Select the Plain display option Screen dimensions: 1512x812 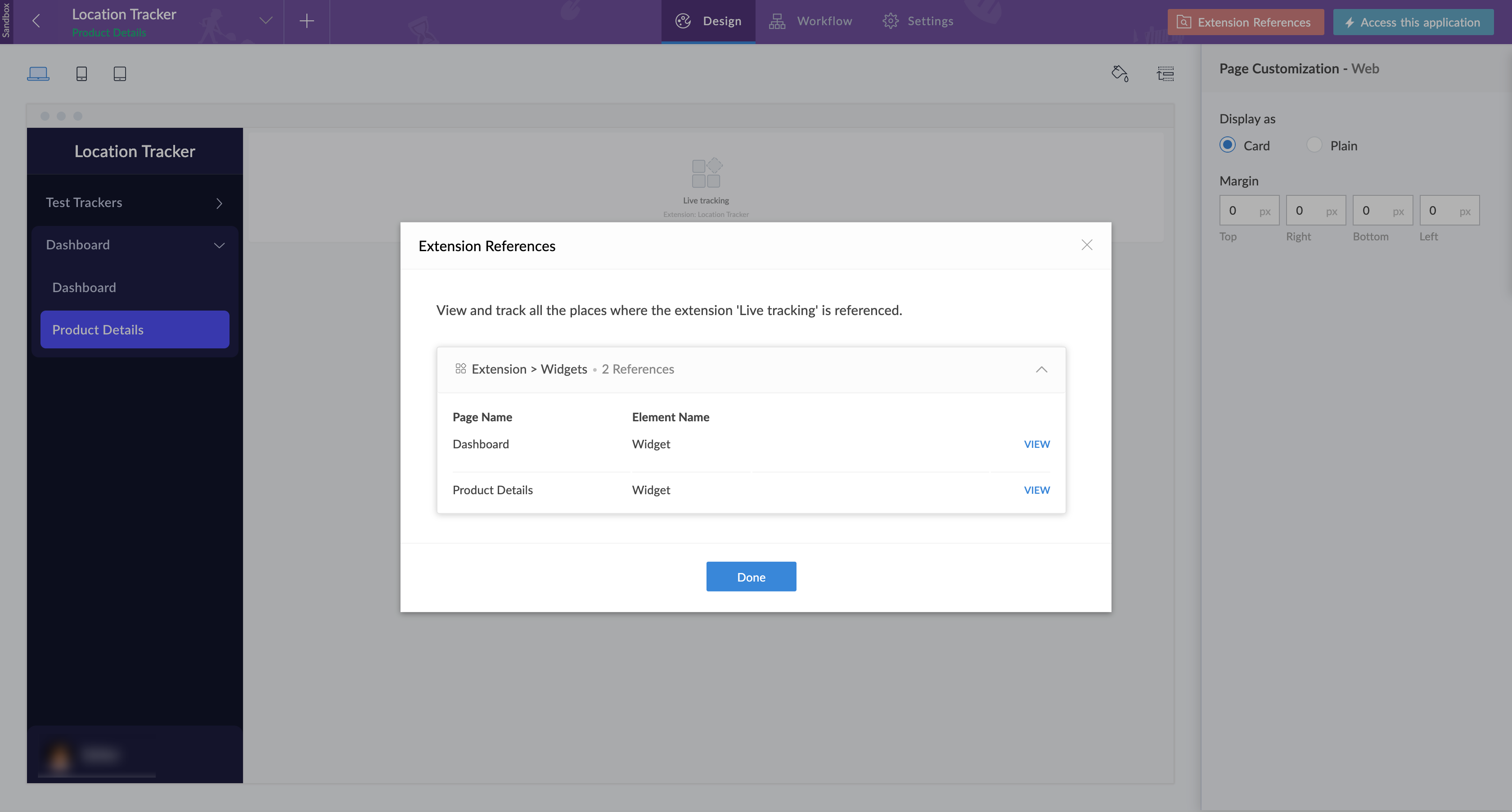point(1314,145)
